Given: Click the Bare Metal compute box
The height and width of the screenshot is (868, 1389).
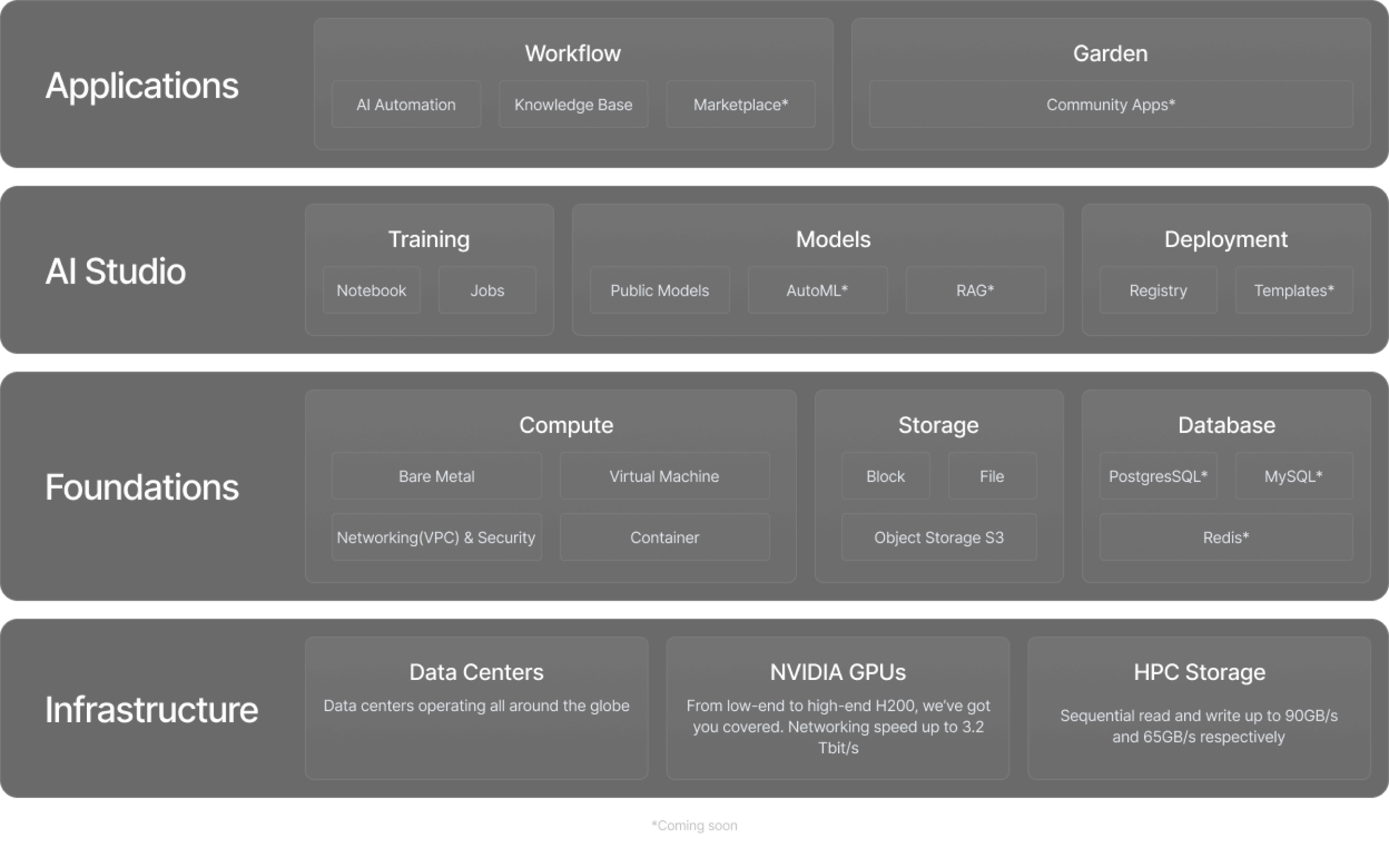Looking at the screenshot, I should (x=437, y=476).
